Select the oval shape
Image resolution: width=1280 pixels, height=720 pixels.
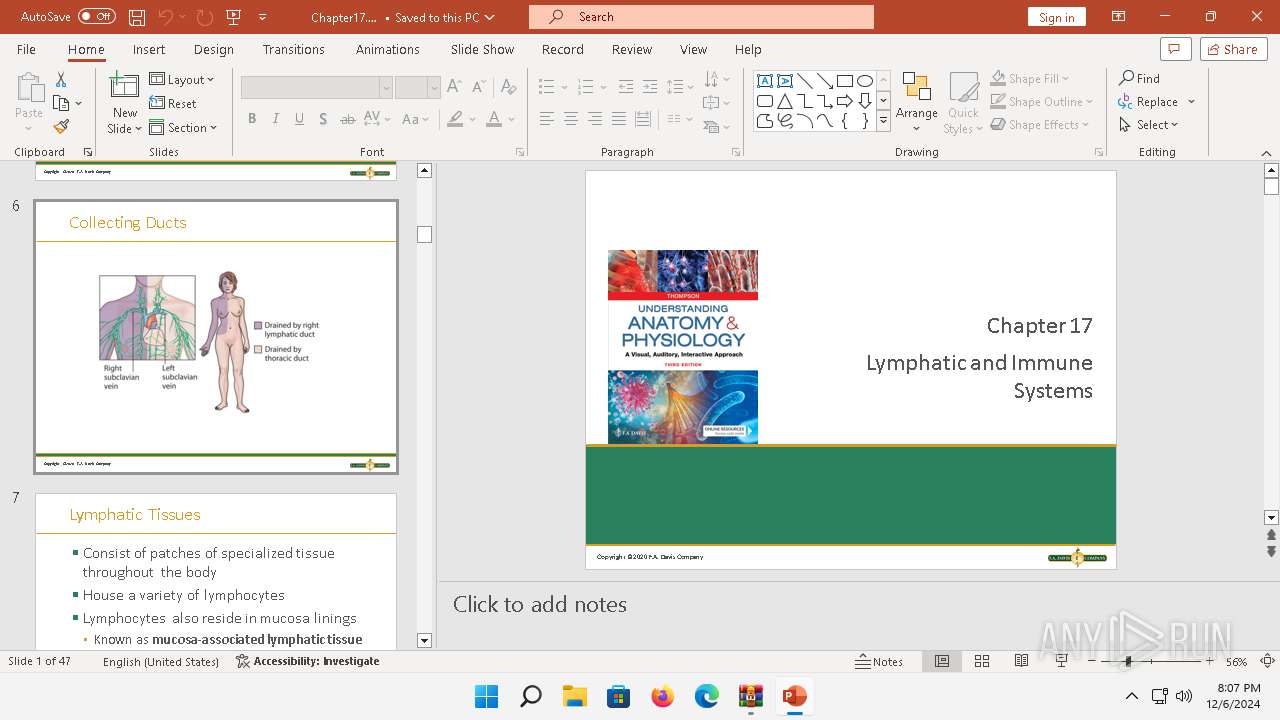click(865, 81)
